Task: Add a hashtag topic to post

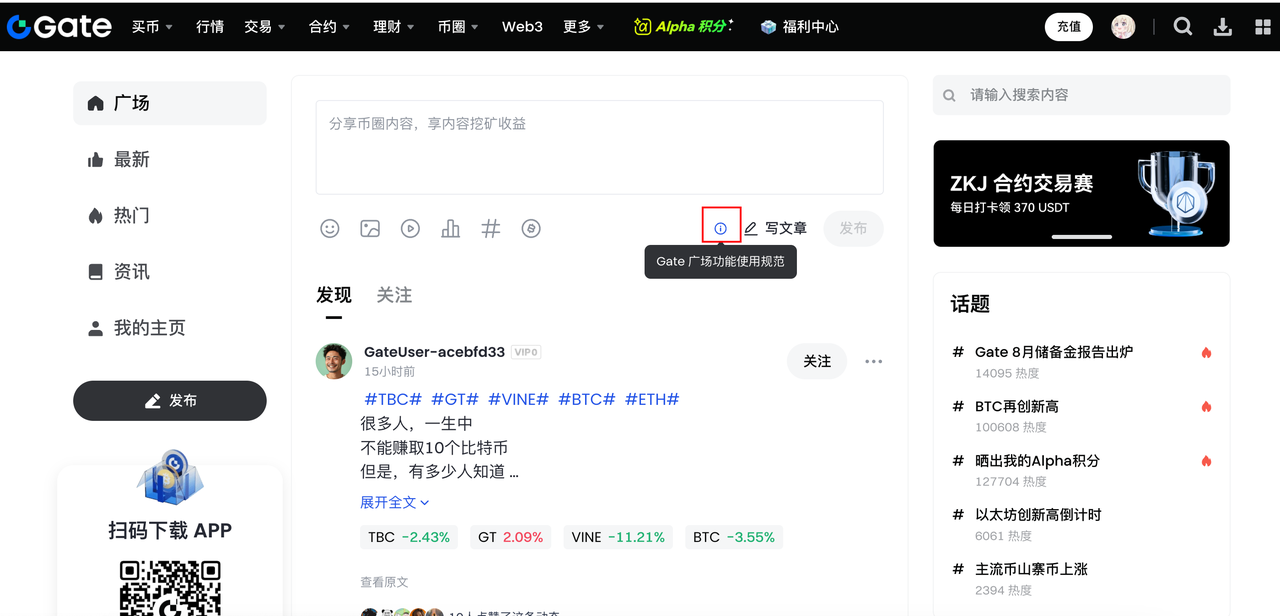Action: (491, 229)
